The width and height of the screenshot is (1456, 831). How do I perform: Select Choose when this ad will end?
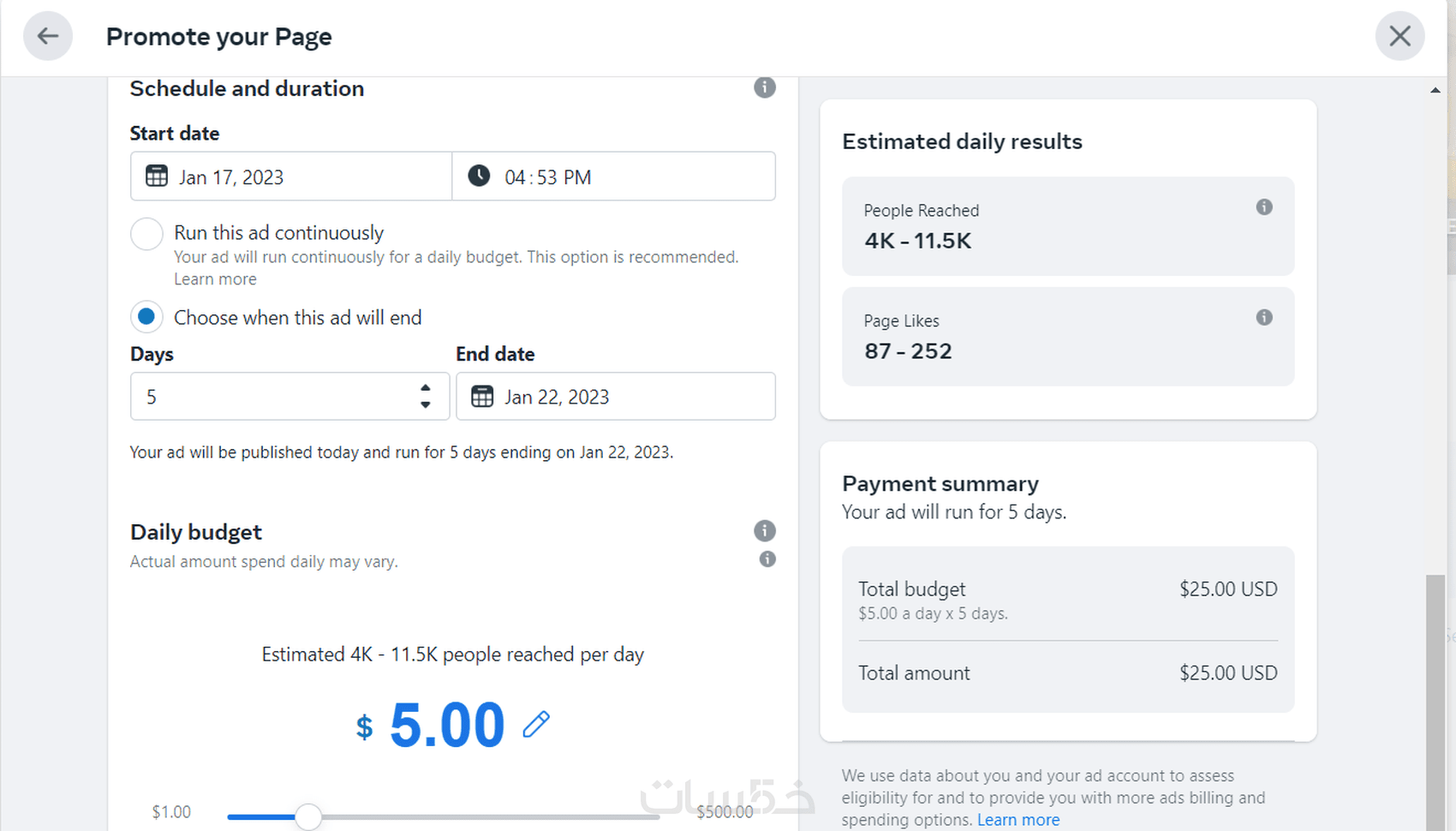pos(147,317)
